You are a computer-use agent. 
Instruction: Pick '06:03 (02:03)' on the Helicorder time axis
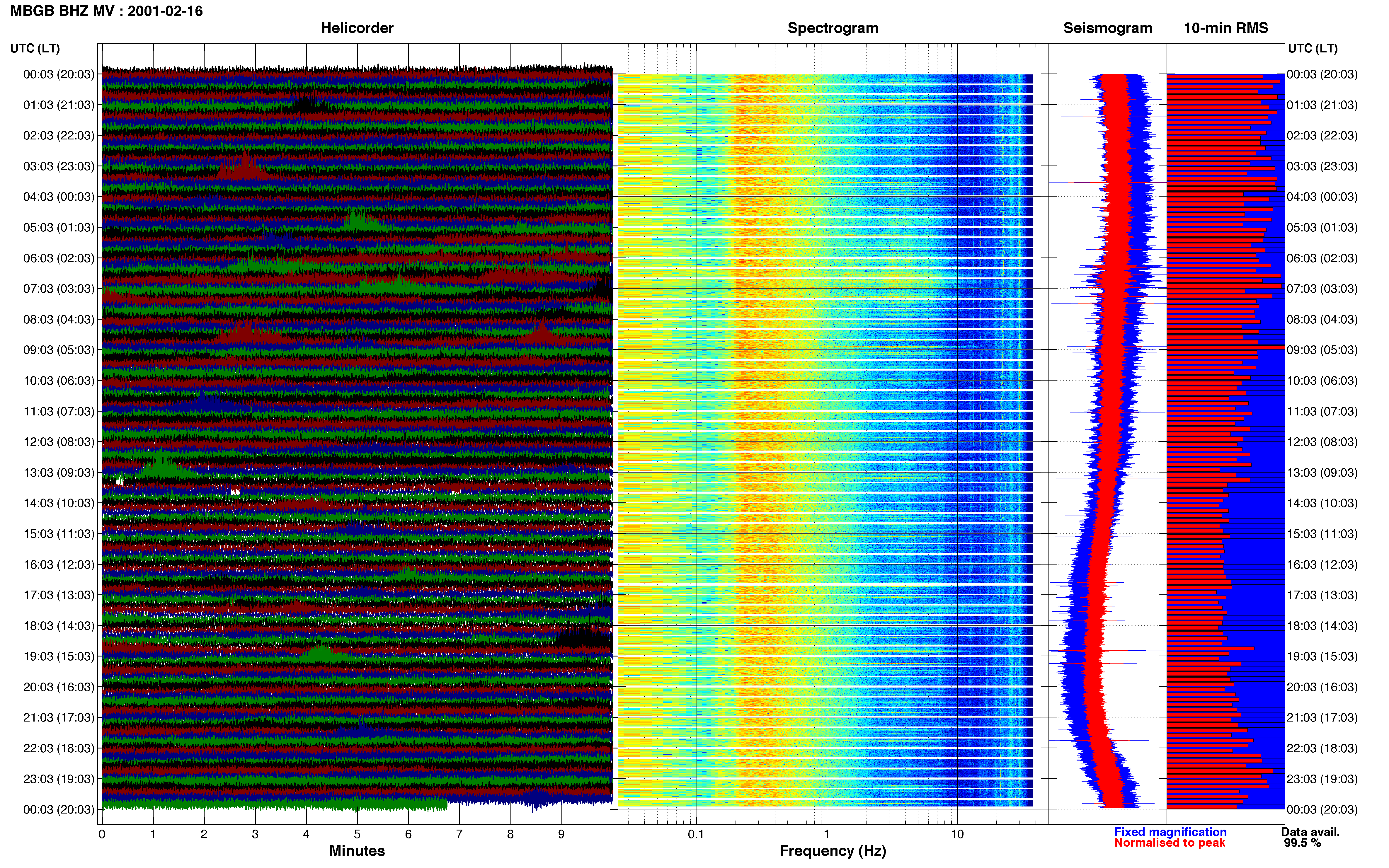click(x=59, y=258)
